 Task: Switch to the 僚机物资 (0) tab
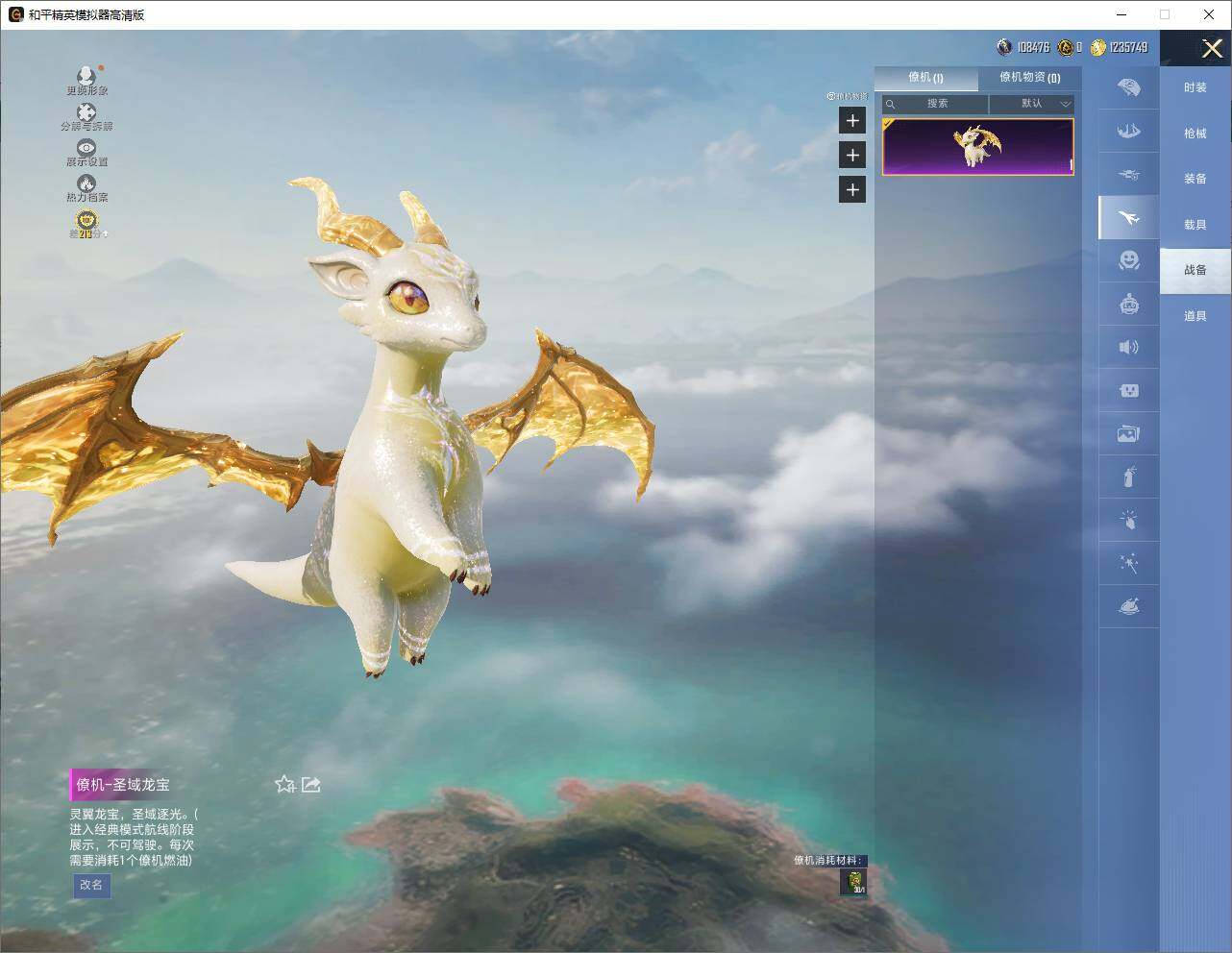point(1029,78)
